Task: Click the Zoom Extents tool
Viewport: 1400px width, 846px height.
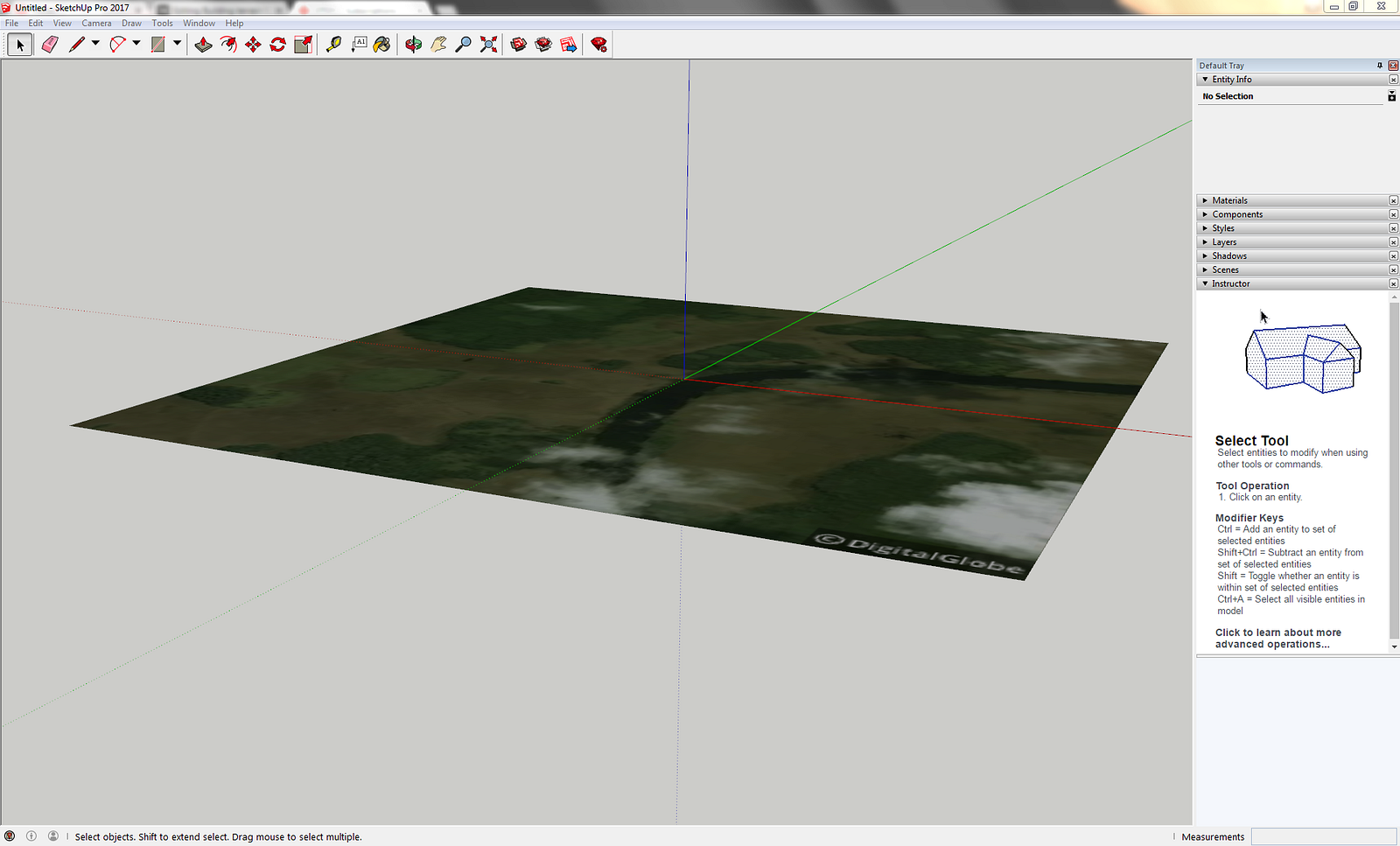Action: tap(488, 45)
